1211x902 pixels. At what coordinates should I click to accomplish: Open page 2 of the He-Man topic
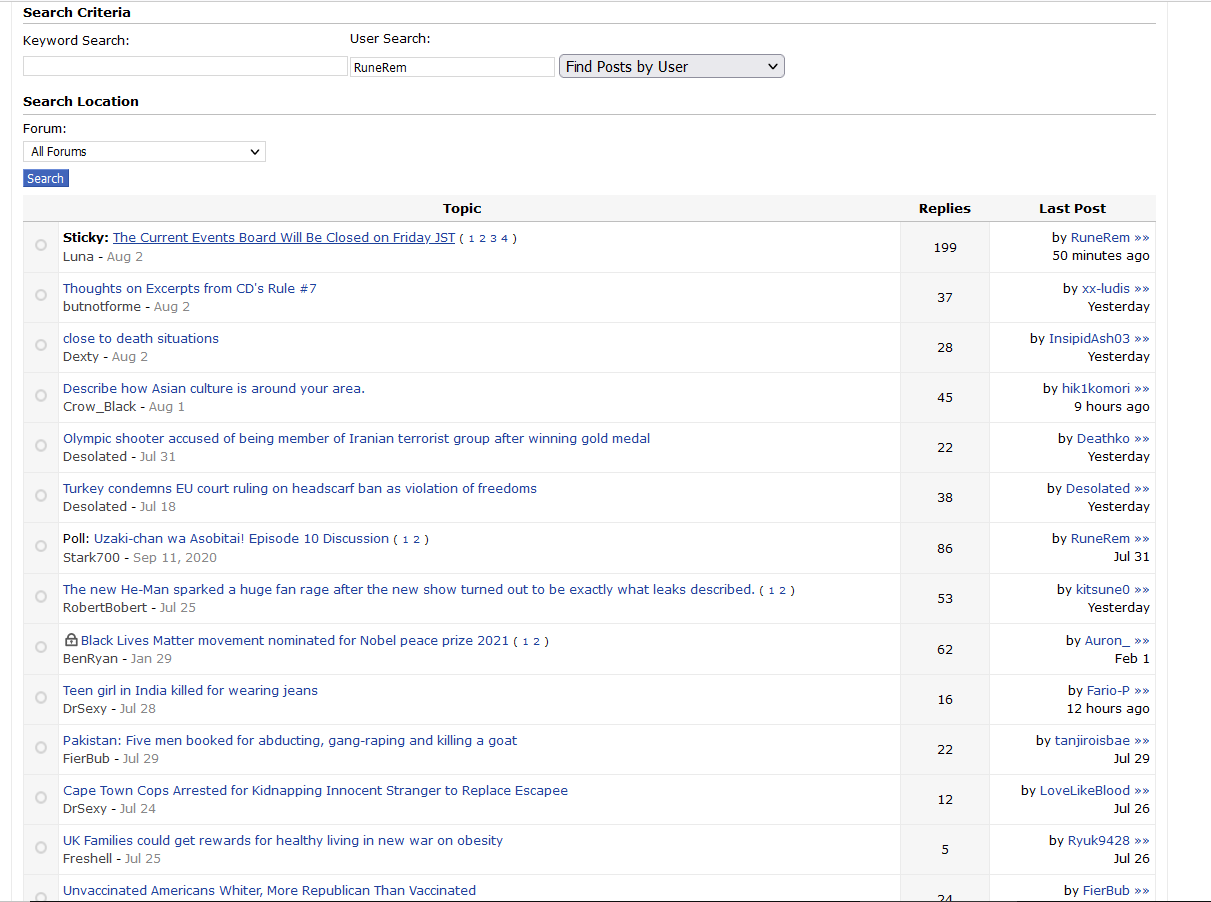[x=782, y=591]
